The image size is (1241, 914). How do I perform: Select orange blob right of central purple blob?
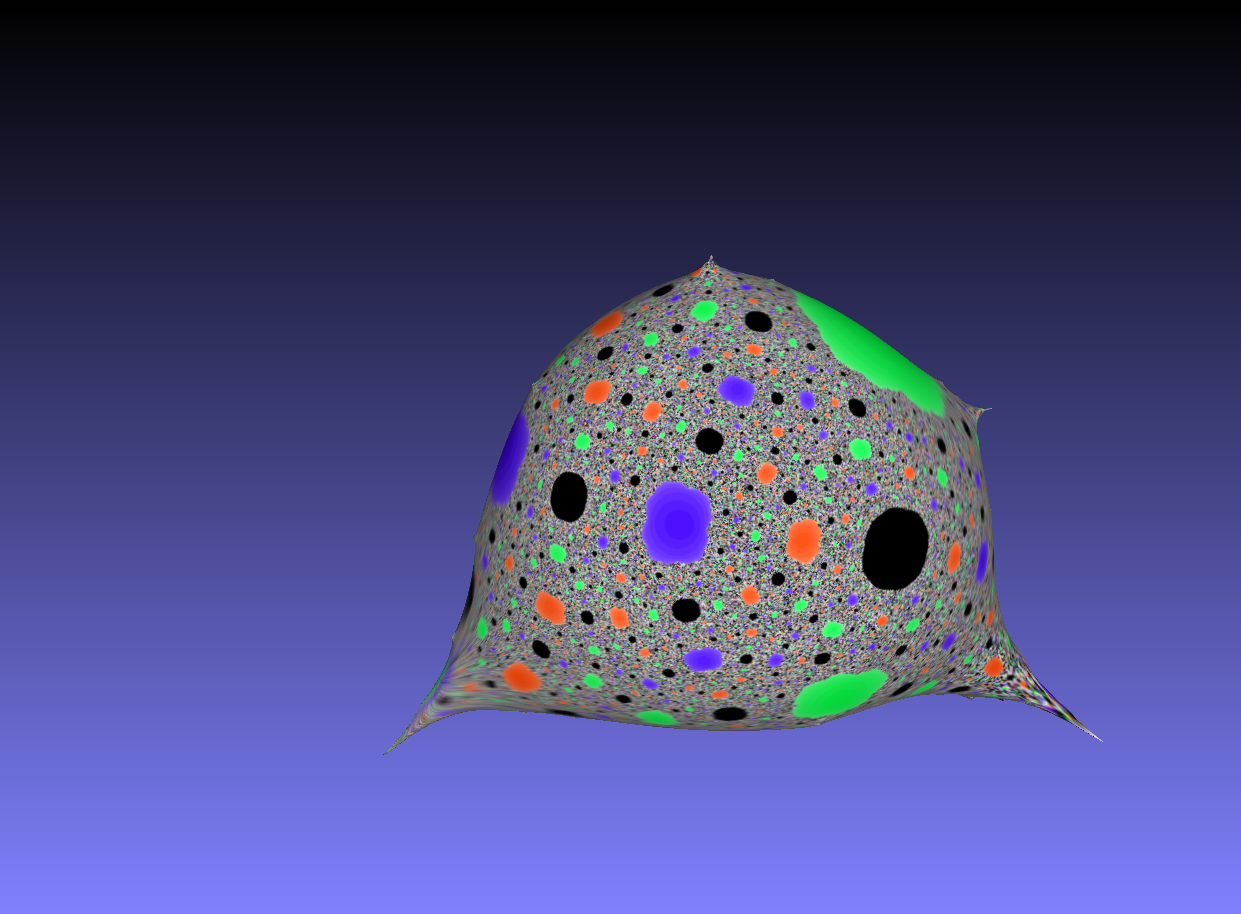click(x=803, y=541)
